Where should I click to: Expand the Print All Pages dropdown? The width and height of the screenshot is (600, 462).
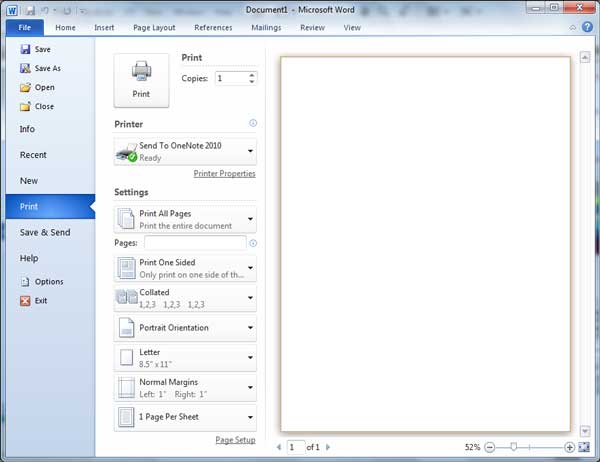tap(185, 219)
